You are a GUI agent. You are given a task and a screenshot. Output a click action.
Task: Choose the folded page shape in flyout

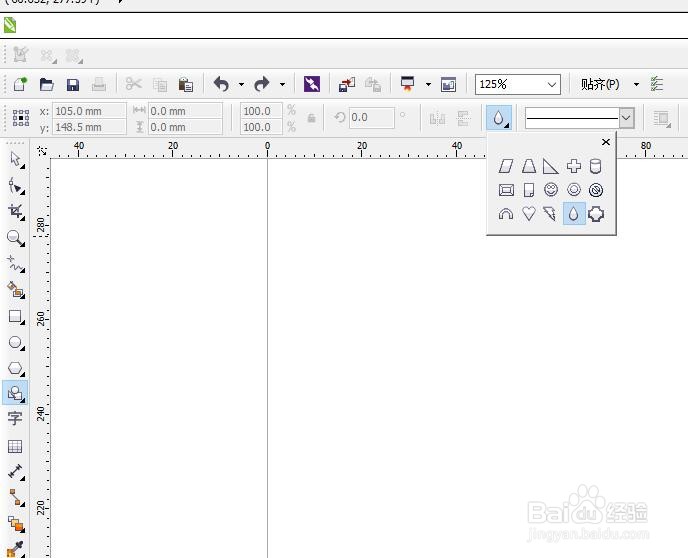[529, 190]
